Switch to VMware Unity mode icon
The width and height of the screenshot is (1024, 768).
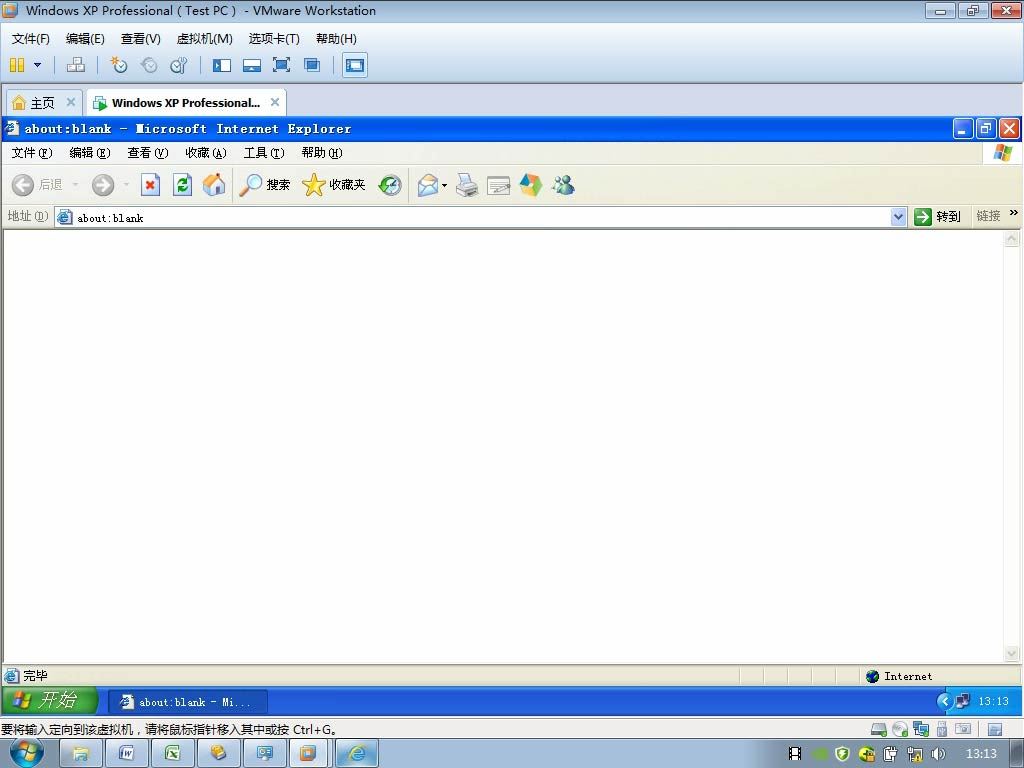[312, 65]
